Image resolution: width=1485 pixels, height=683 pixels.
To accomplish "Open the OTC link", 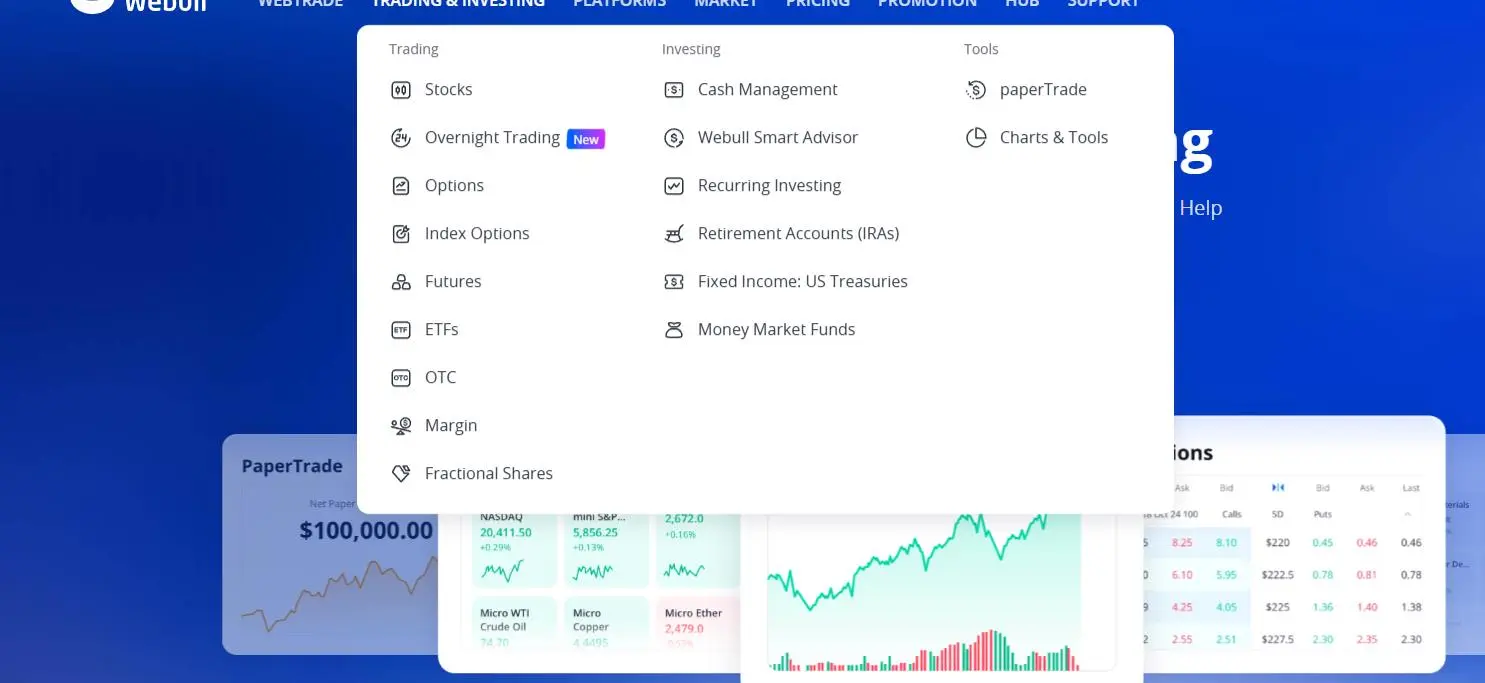I will 440,378.
